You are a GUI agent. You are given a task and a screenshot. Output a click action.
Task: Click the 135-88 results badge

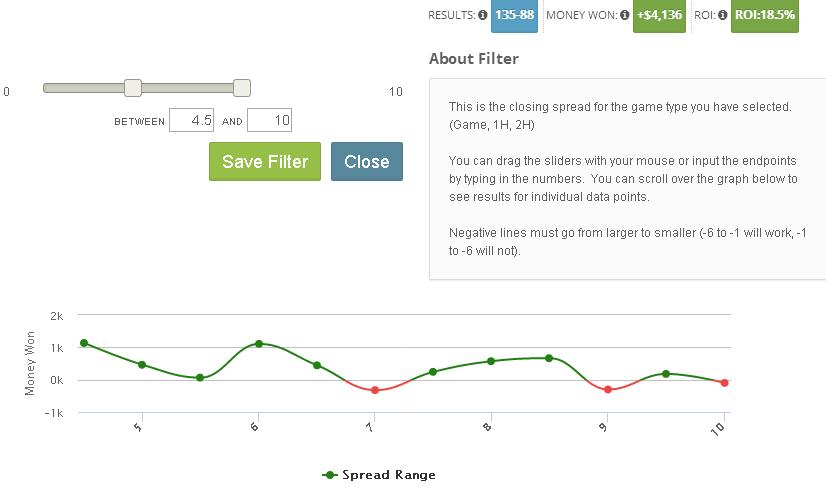point(514,15)
